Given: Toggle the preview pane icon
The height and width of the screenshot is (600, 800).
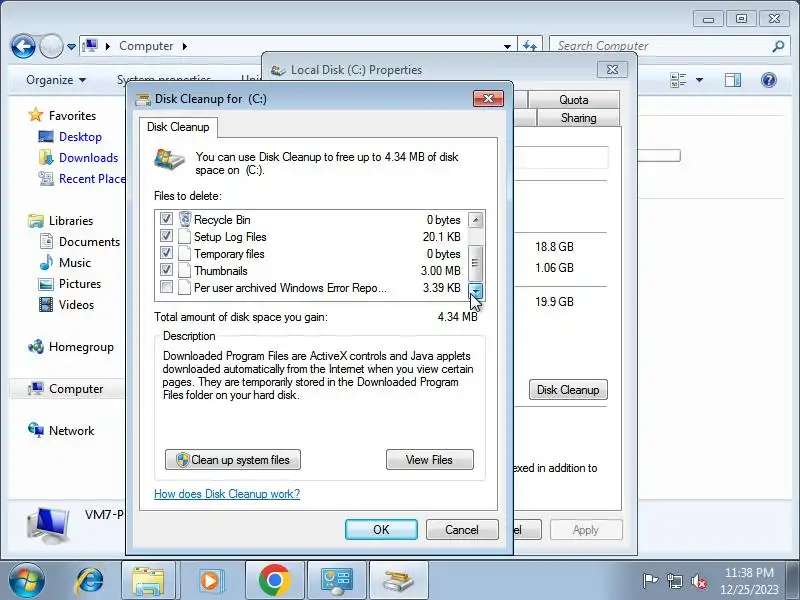Looking at the screenshot, I should (x=733, y=80).
